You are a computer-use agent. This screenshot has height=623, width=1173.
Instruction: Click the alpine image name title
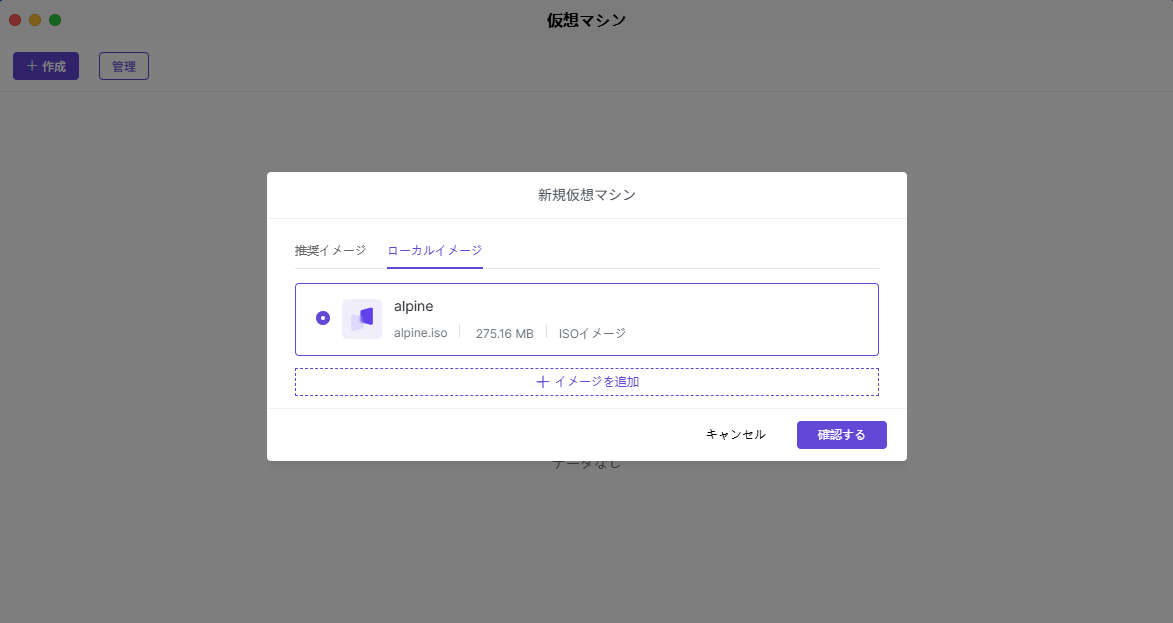click(x=413, y=306)
